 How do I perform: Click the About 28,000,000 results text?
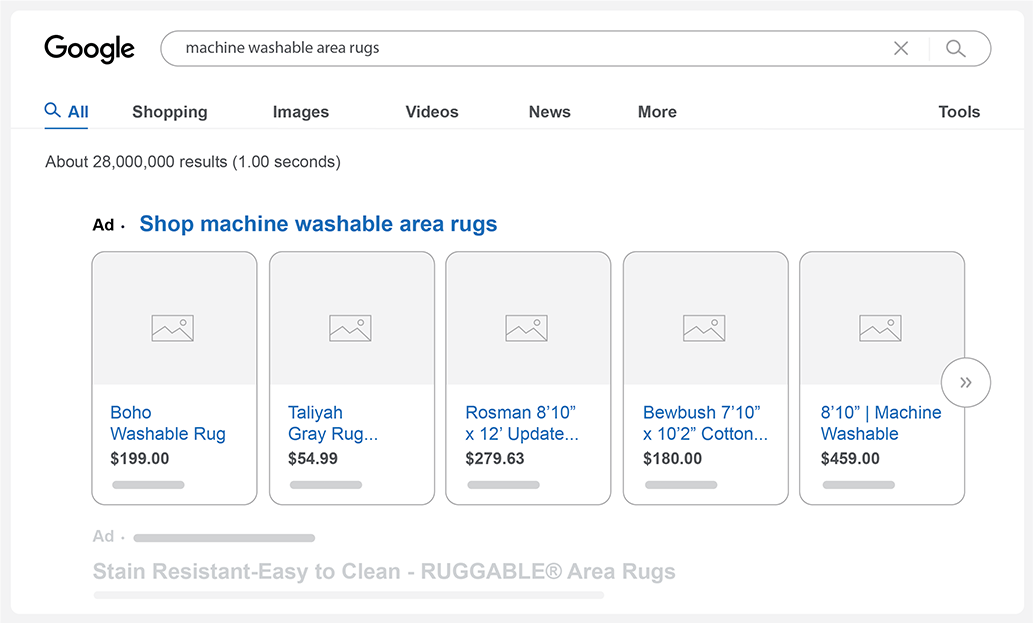pyautogui.click(x=193, y=162)
